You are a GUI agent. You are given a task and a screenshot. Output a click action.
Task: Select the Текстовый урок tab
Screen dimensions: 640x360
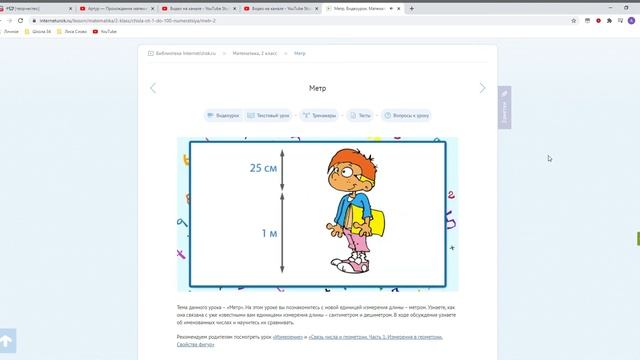coord(268,116)
